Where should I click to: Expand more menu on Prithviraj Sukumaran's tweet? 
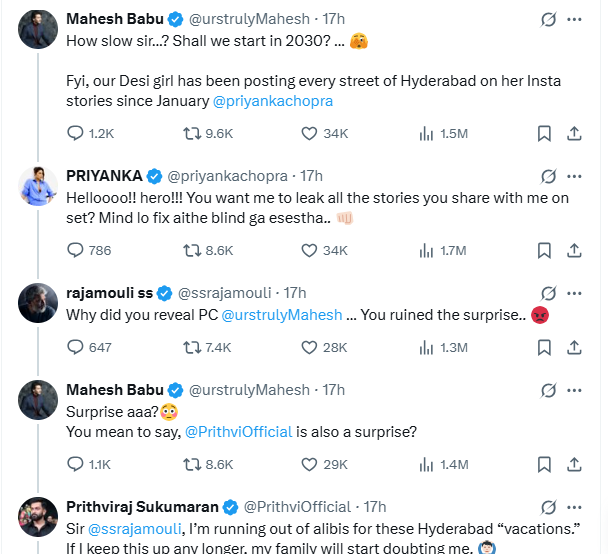574,506
